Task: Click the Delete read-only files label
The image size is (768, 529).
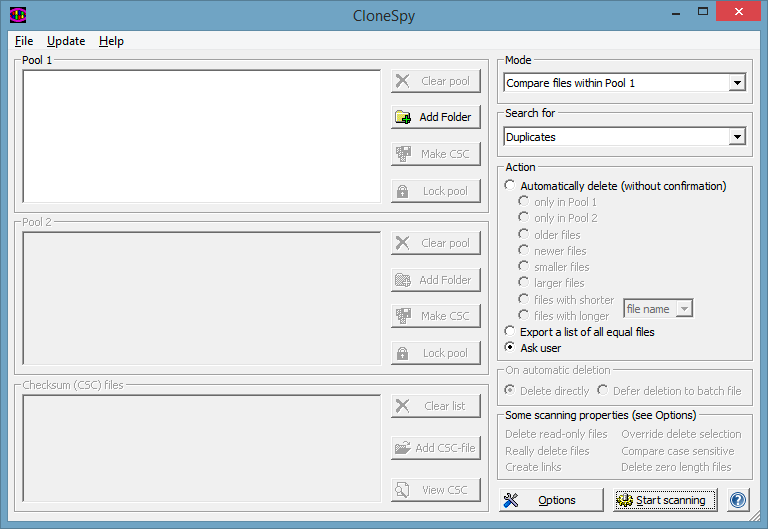Action: (x=556, y=434)
